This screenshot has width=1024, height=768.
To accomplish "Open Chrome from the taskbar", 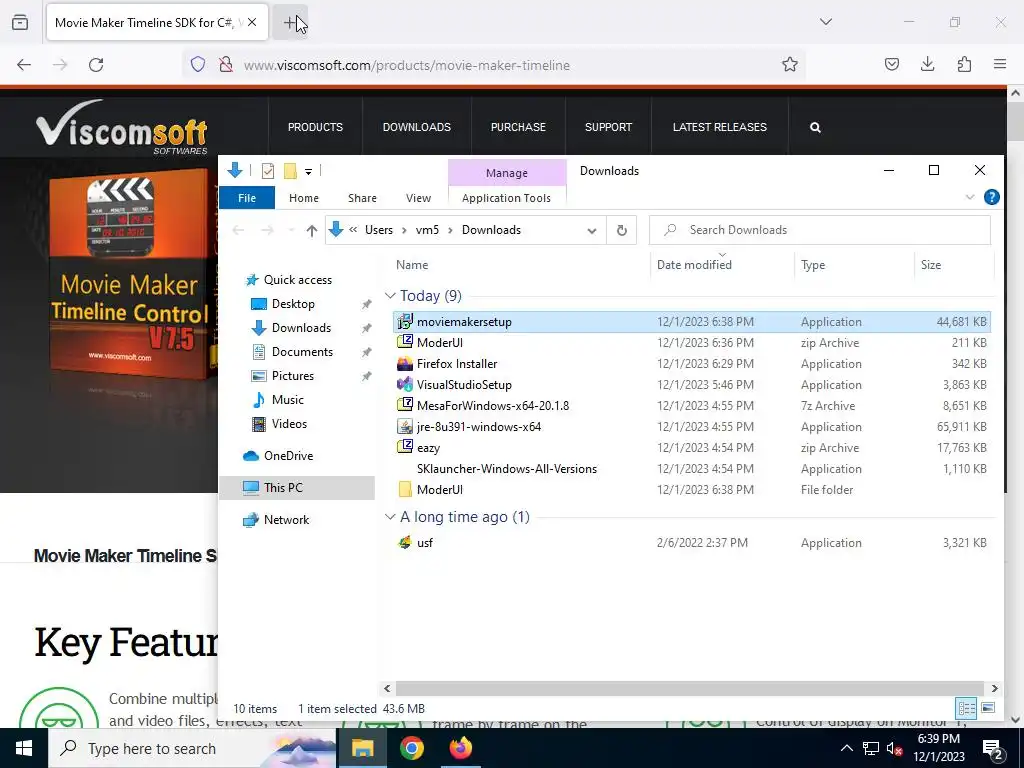I will point(411,748).
